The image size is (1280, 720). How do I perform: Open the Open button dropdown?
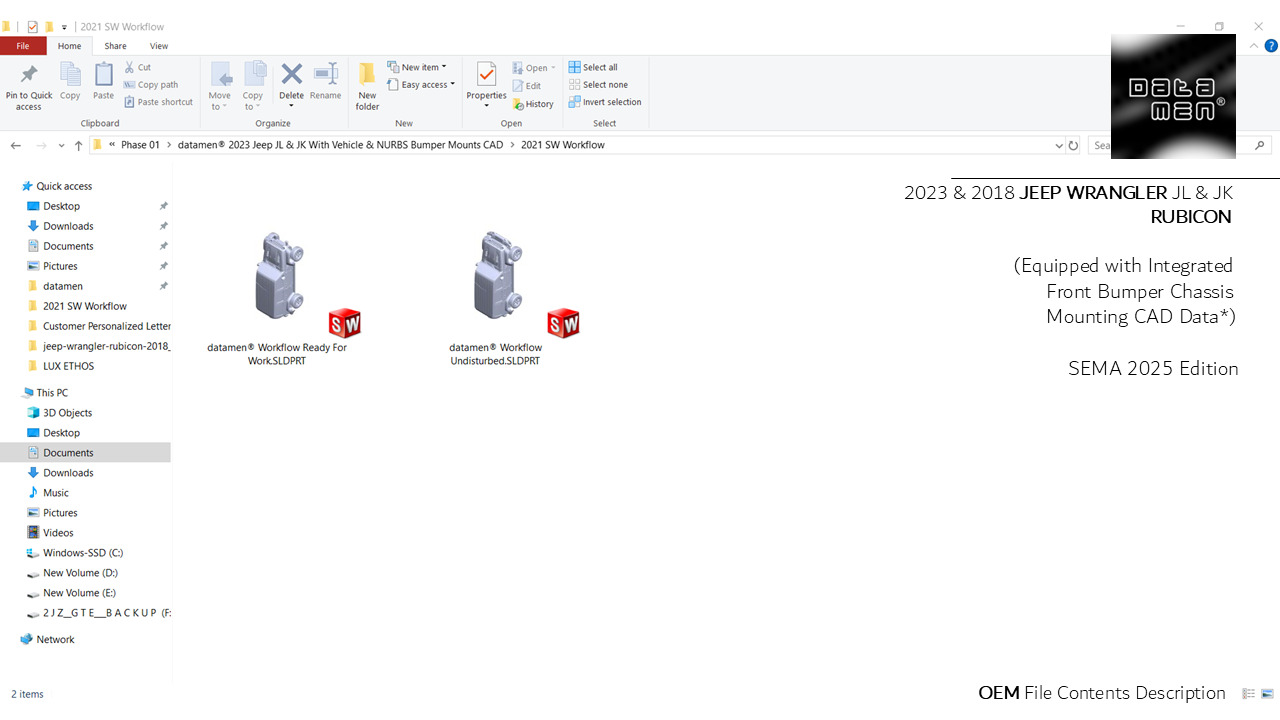tap(535, 68)
